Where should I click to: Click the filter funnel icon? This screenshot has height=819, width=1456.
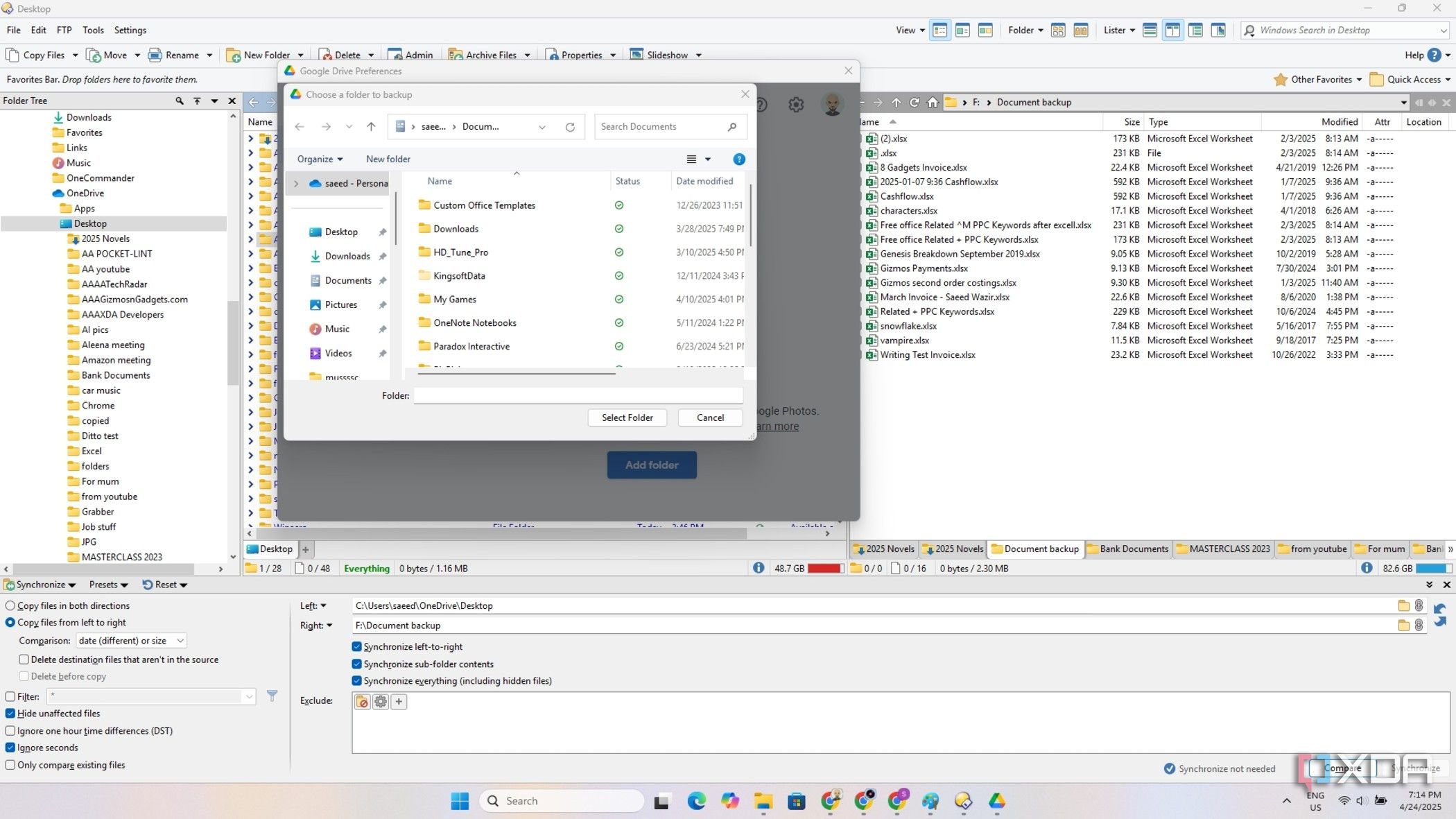(x=272, y=696)
